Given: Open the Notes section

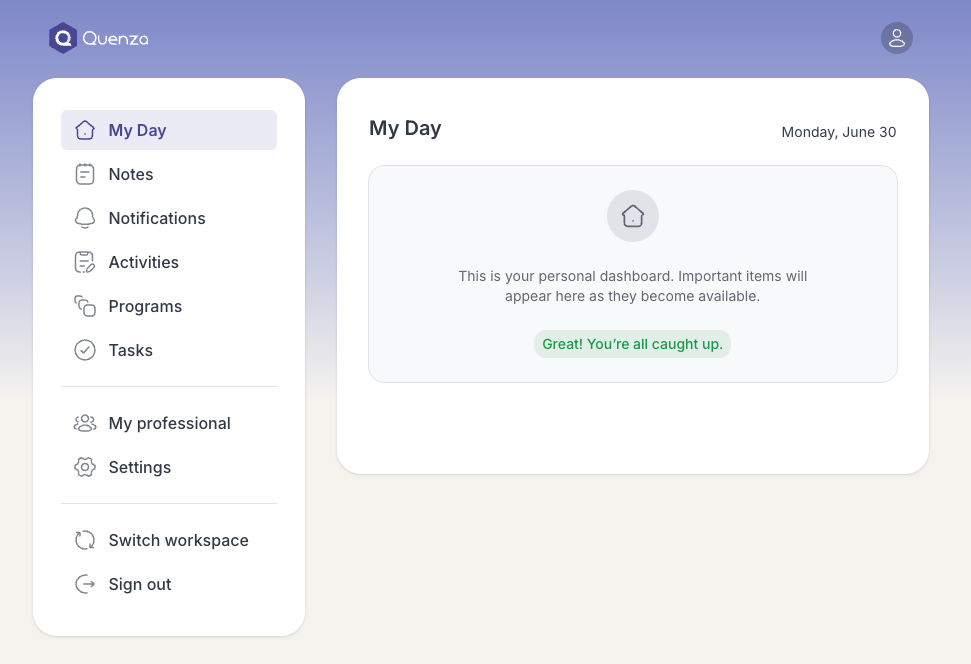Looking at the screenshot, I should pos(131,174).
